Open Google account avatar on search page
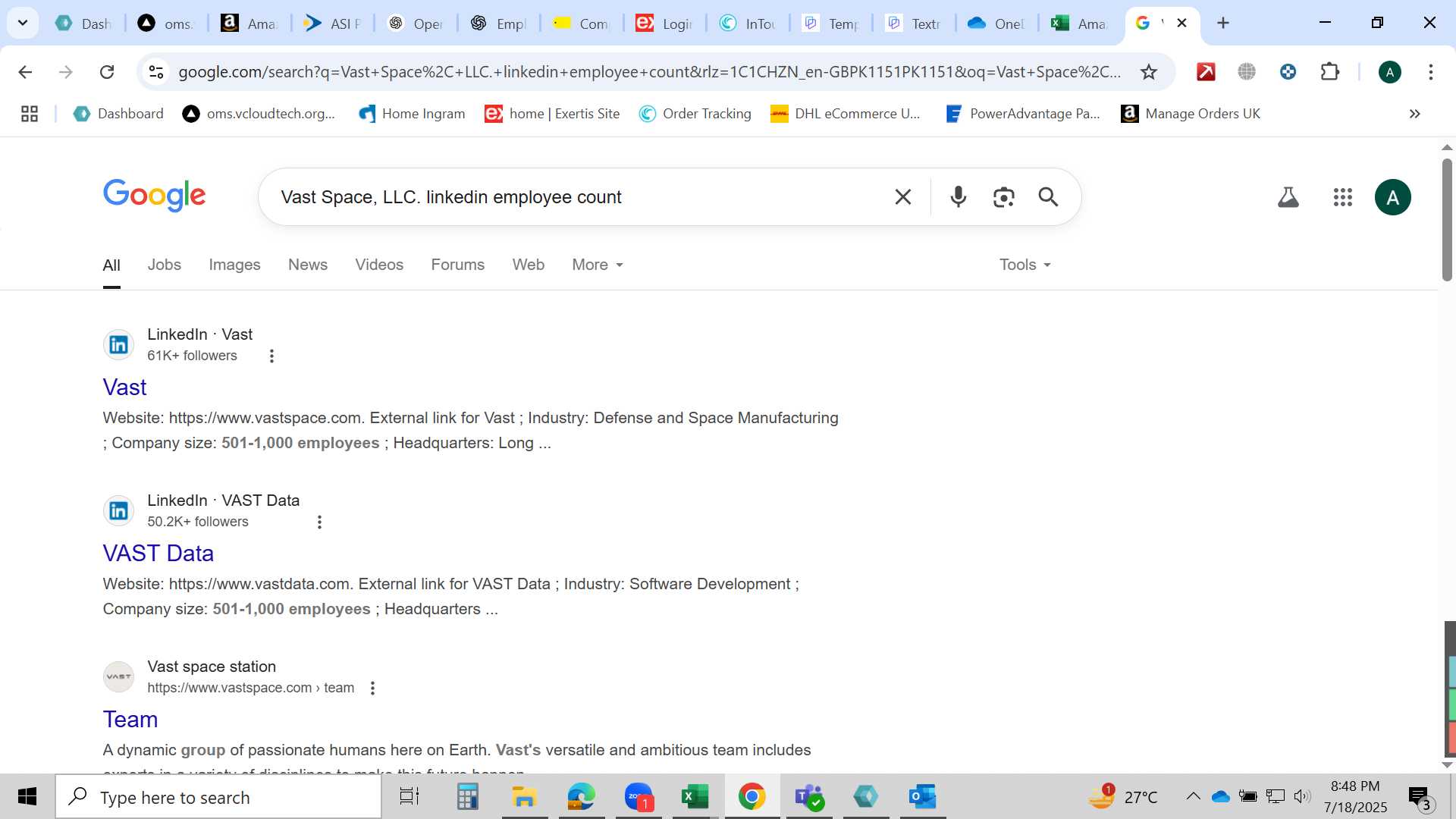This screenshot has height=819, width=1456. pyautogui.click(x=1392, y=197)
